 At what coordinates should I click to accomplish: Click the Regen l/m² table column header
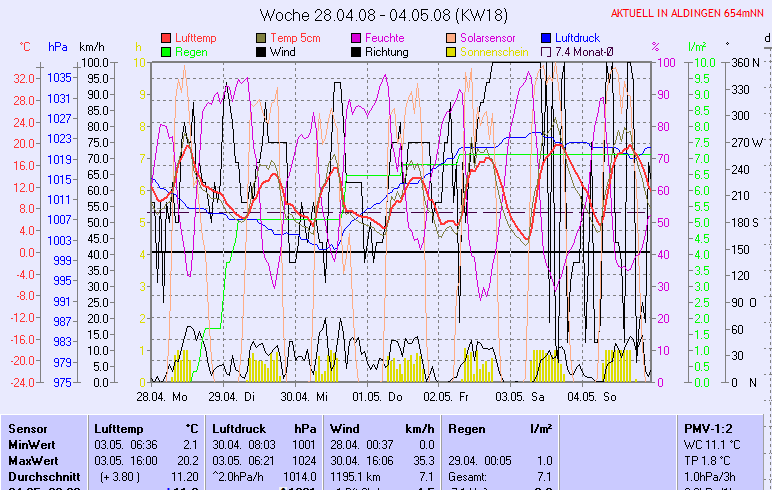[500, 428]
